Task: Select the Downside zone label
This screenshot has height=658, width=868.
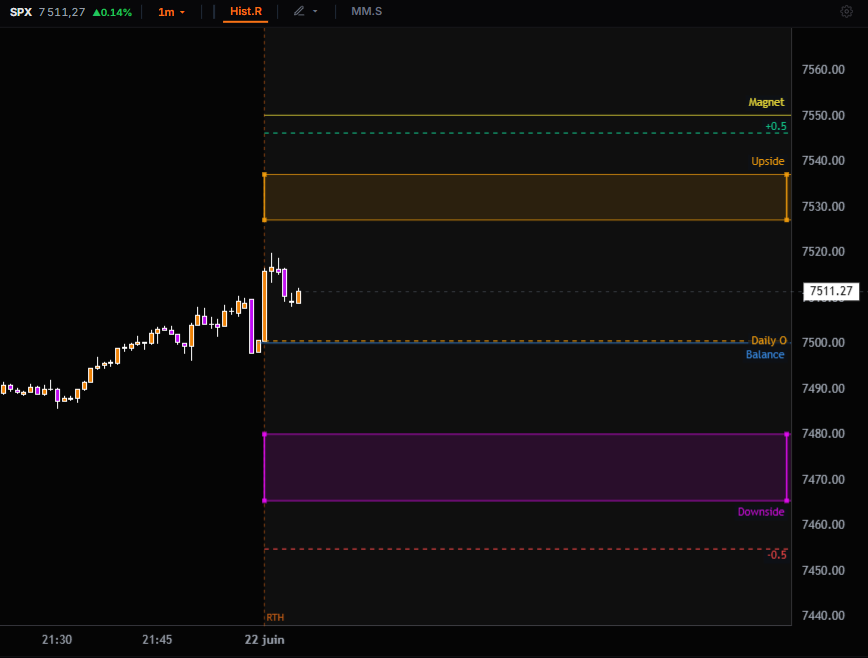Action: [761, 512]
